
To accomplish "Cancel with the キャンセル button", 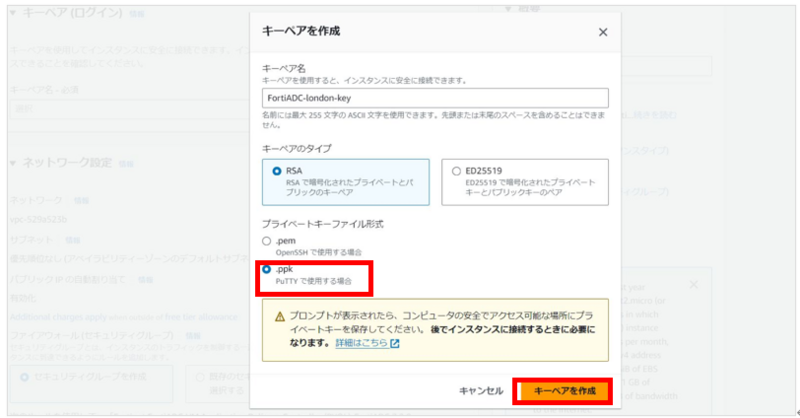I will click(481, 391).
